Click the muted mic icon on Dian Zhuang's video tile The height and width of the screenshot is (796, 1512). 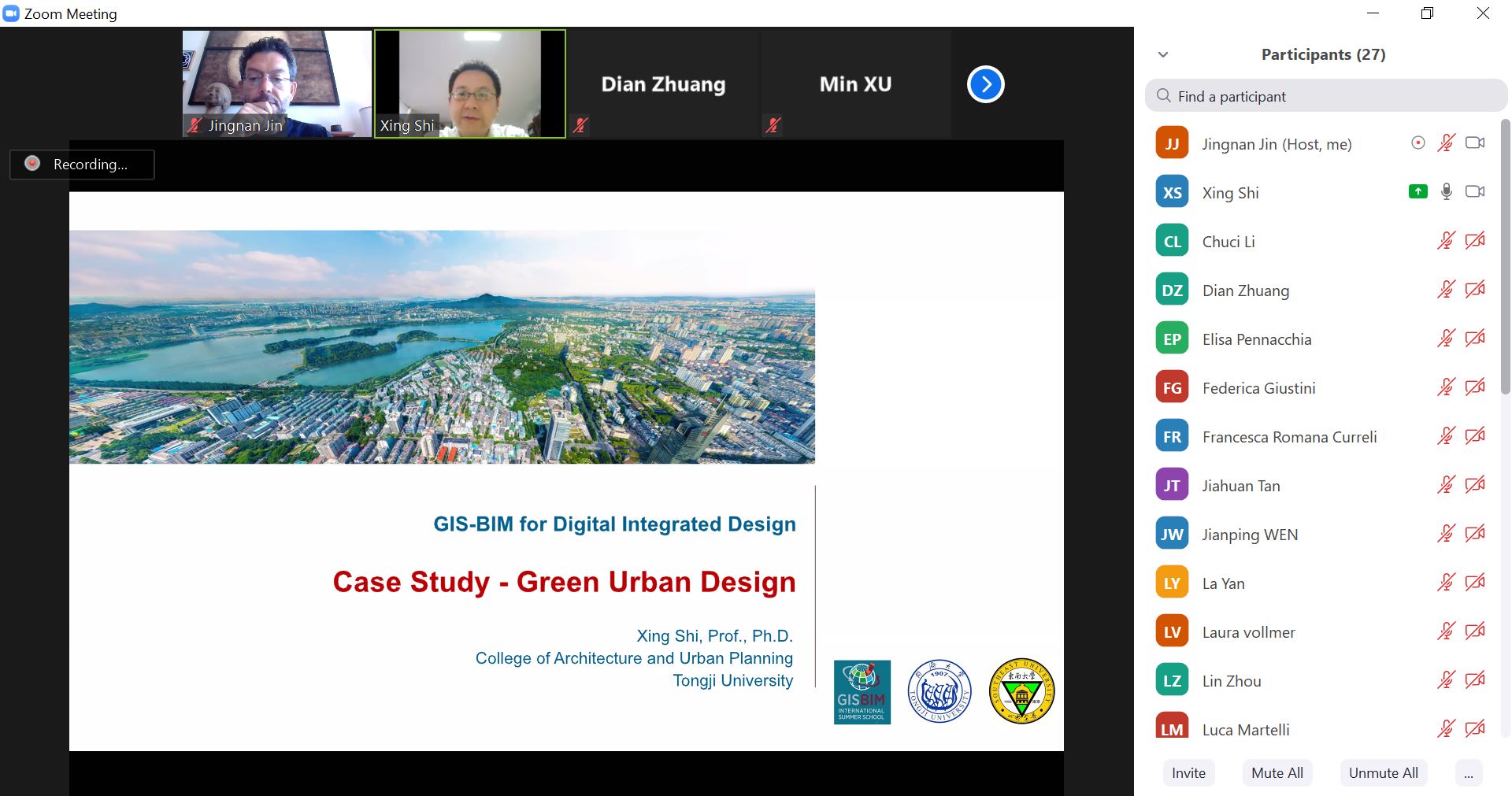581,125
